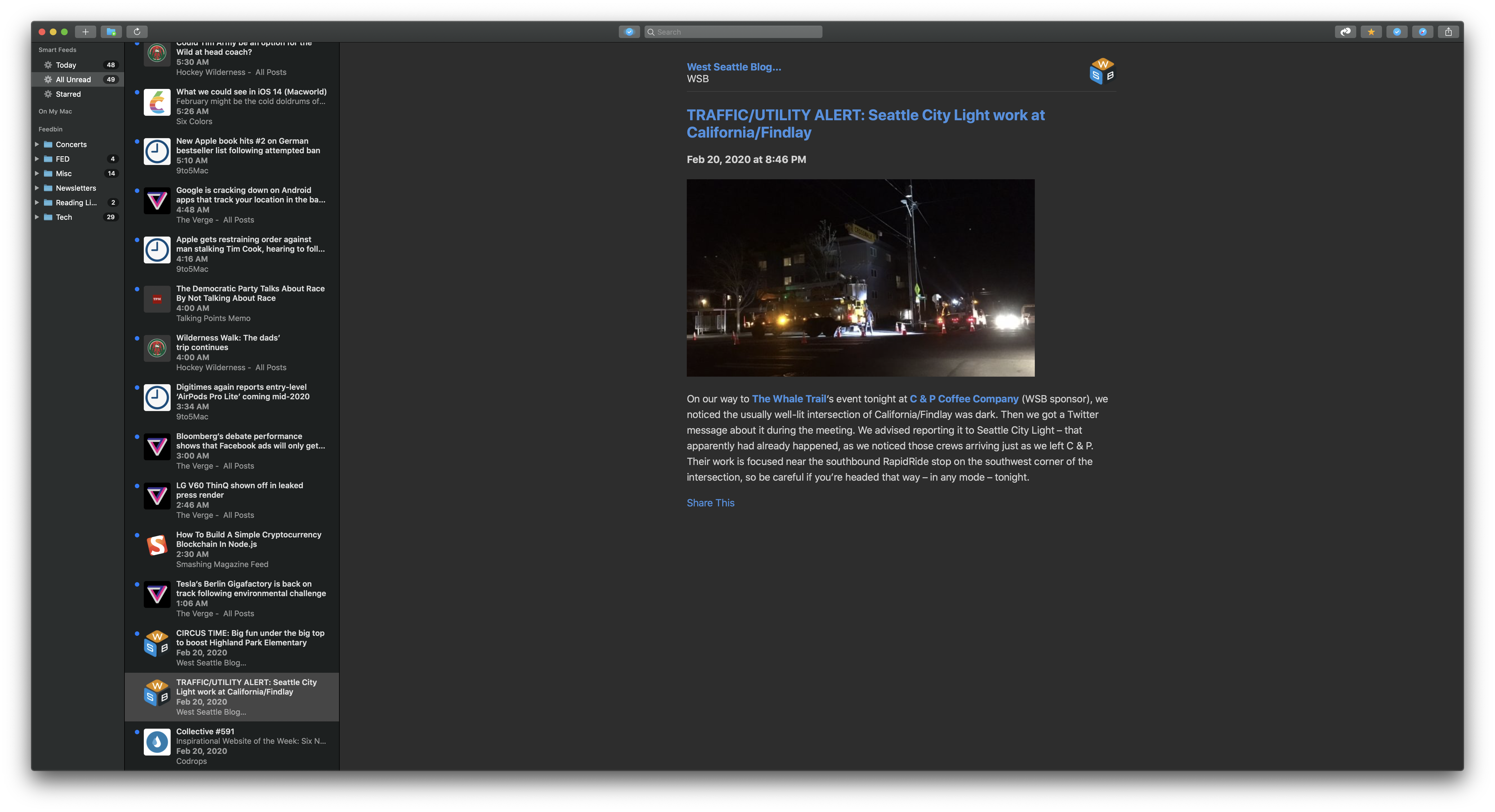Select the Today smart feed
1495x812 pixels.
point(78,65)
